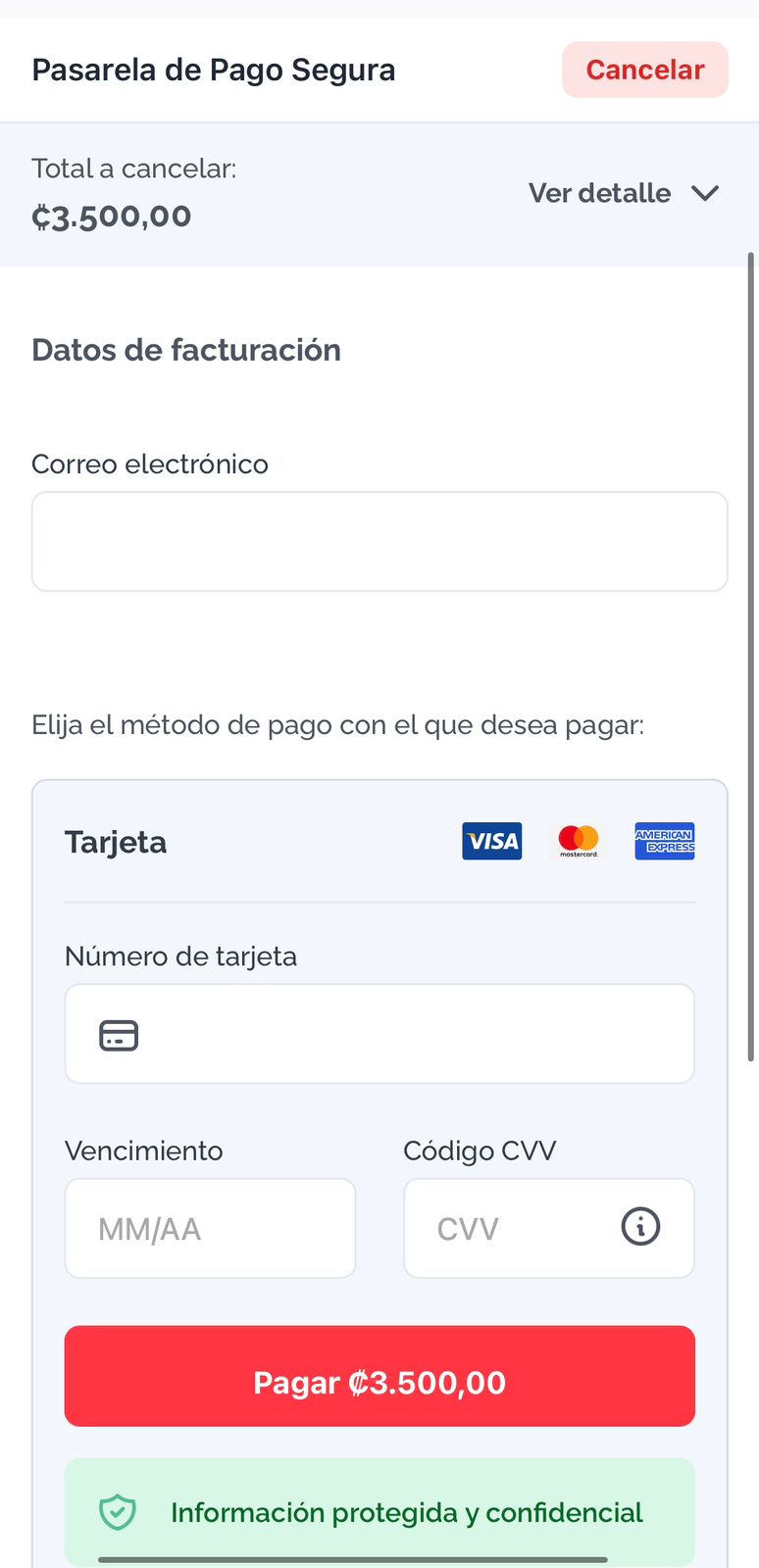Expand the Ver detalle chevron arrow
The width and height of the screenshot is (759, 1568).
click(x=705, y=193)
